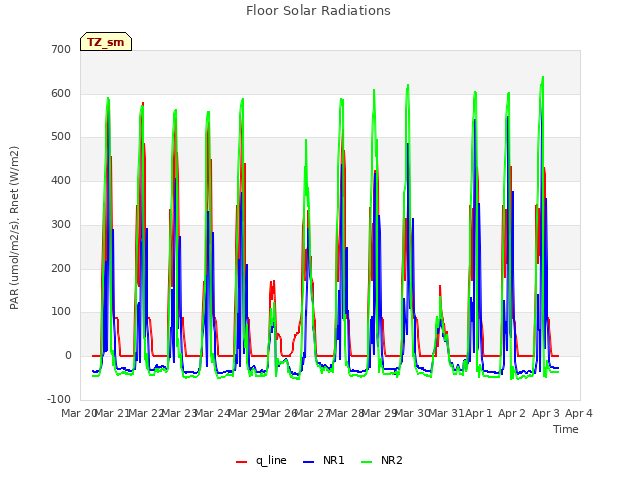Click the Mar 20 x-axis date label
This screenshot has width=640, height=480.
78,413
